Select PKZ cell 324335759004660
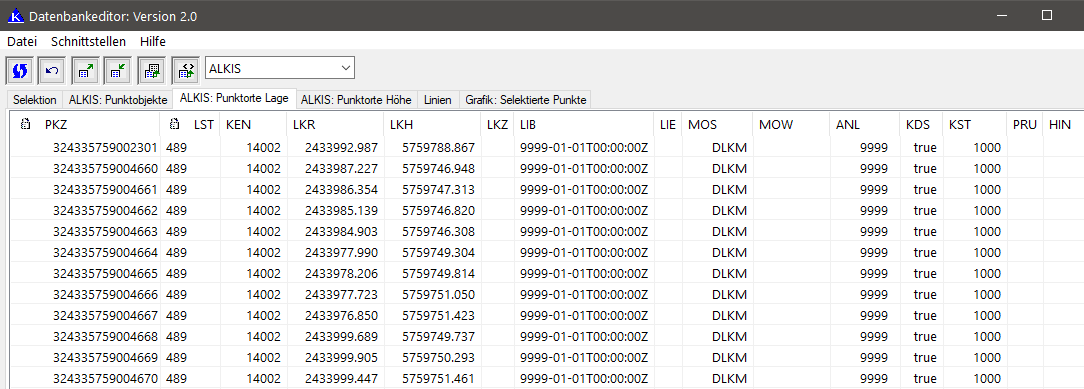 [x=105, y=168]
